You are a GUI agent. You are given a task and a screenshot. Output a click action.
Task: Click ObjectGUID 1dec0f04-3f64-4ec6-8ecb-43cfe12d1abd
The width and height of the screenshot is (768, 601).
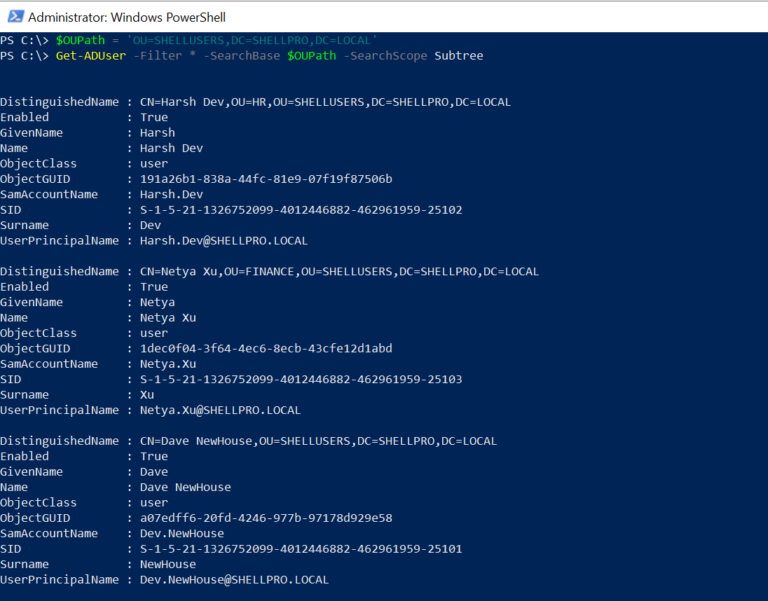tap(266, 348)
